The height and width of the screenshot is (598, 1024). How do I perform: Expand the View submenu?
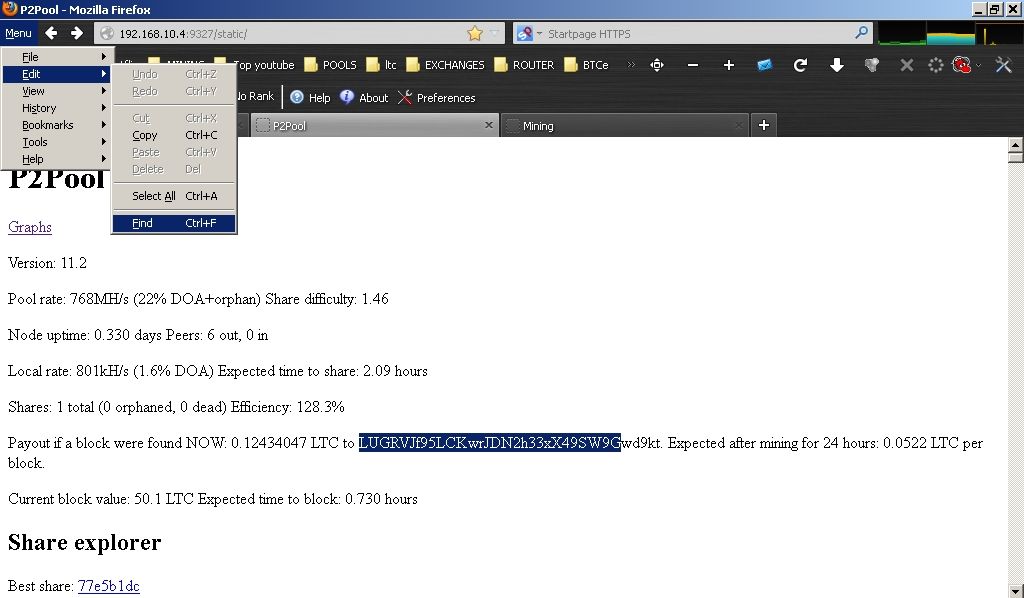coord(59,91)
